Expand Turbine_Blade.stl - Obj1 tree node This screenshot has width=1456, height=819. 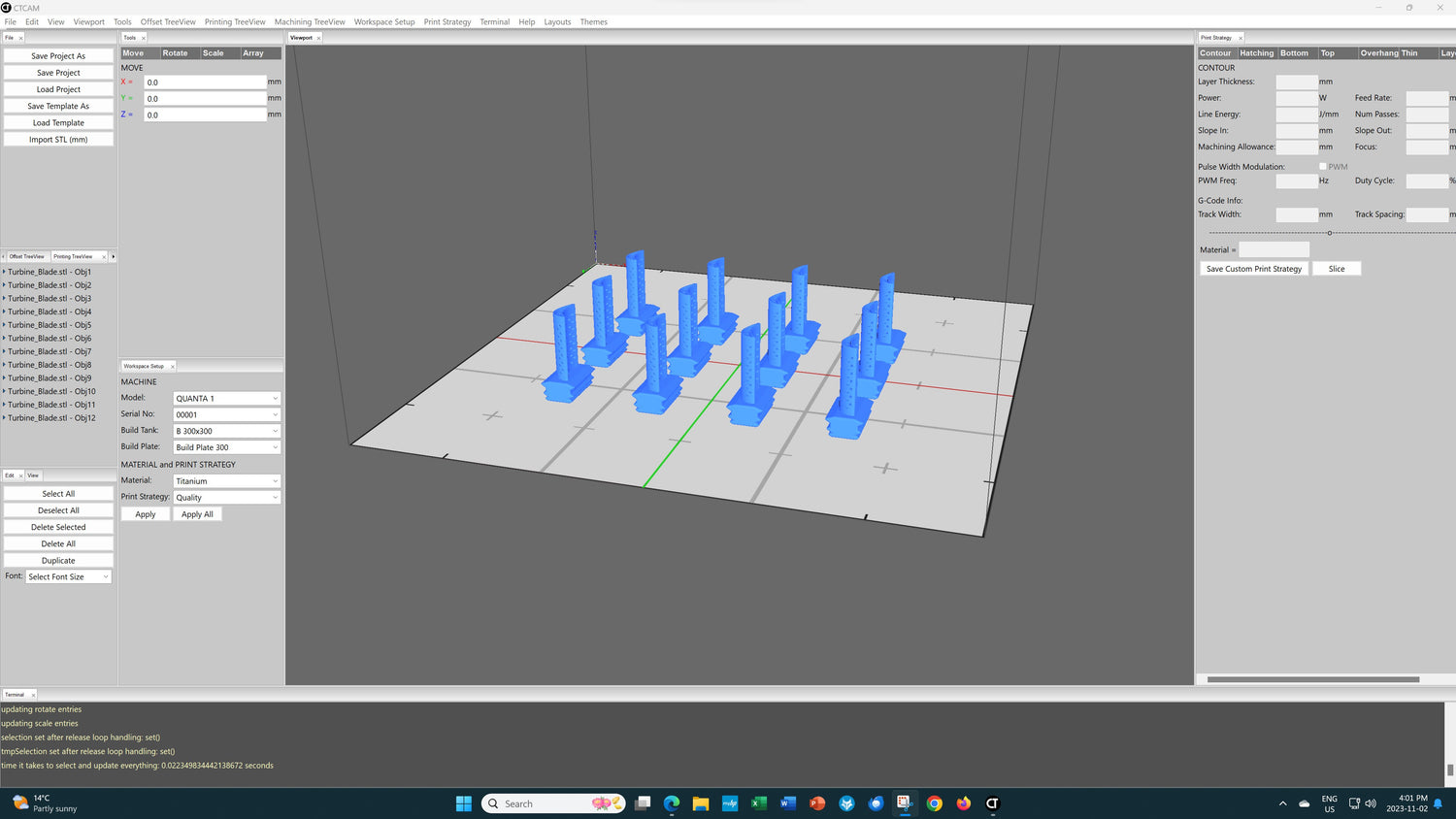coord(4,272)
